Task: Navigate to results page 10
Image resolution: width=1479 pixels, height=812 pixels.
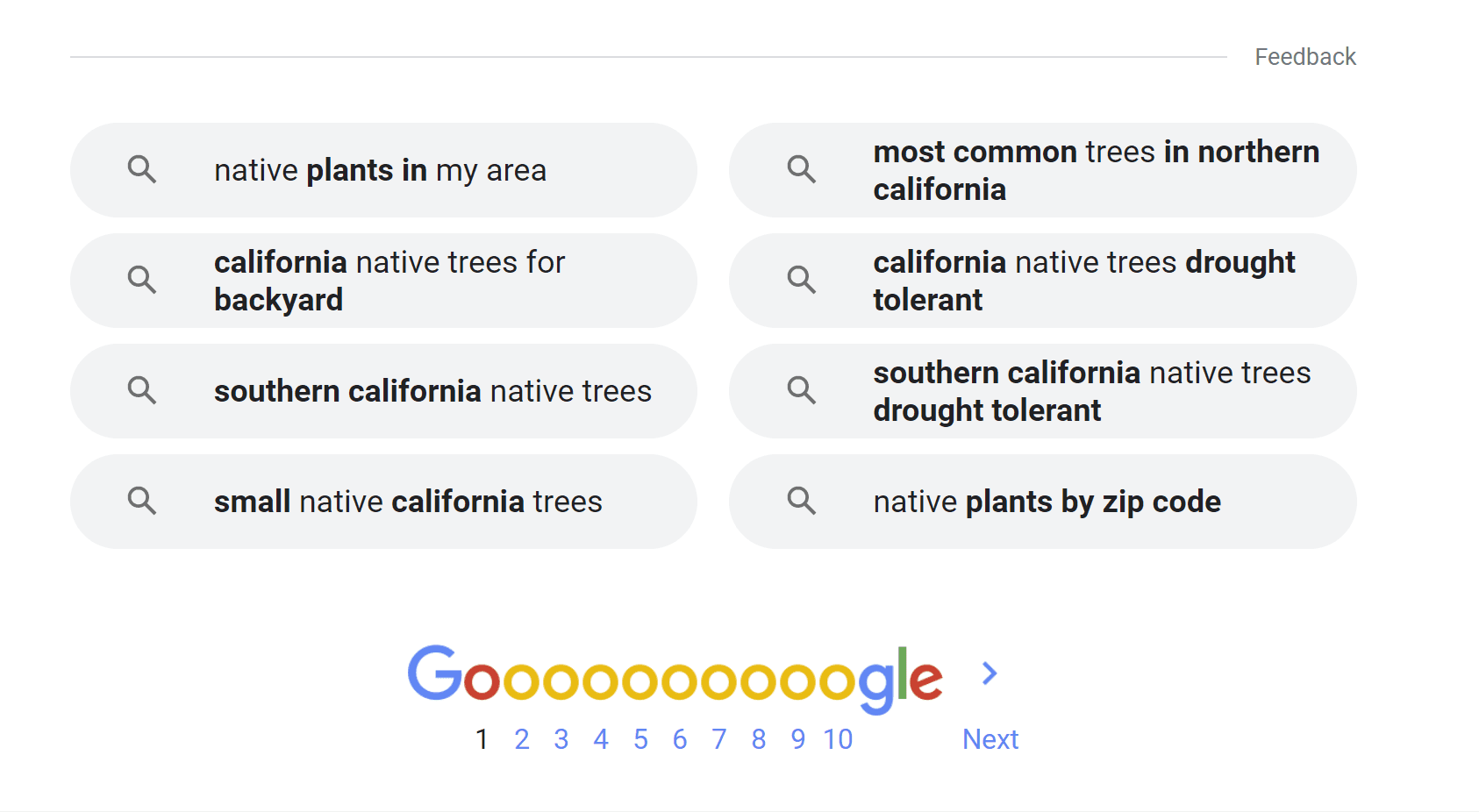Action: coord(838,739)
